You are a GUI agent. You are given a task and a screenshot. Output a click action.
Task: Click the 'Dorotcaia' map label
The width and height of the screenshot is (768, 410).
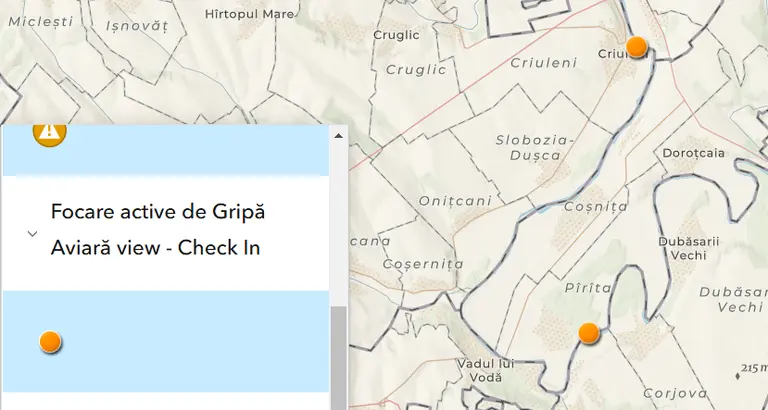693,153
